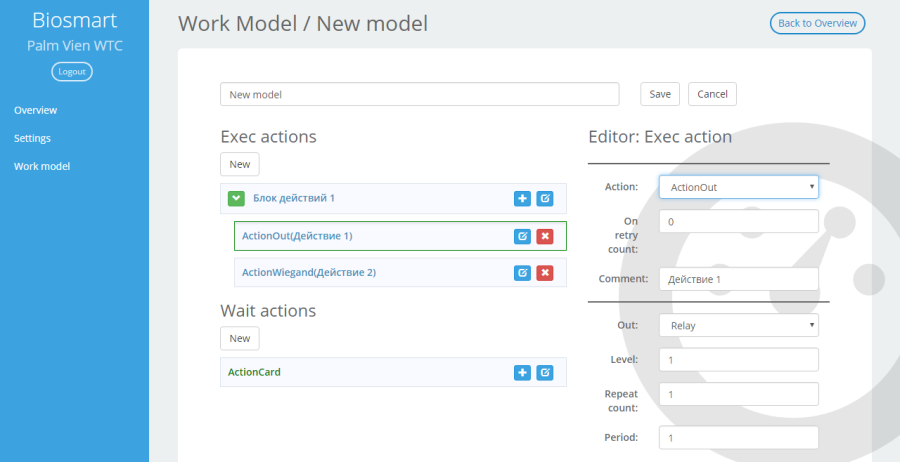900x462 pixels.
Task: Go to Overview in sidebar
Action: click(x=36, y=110)
